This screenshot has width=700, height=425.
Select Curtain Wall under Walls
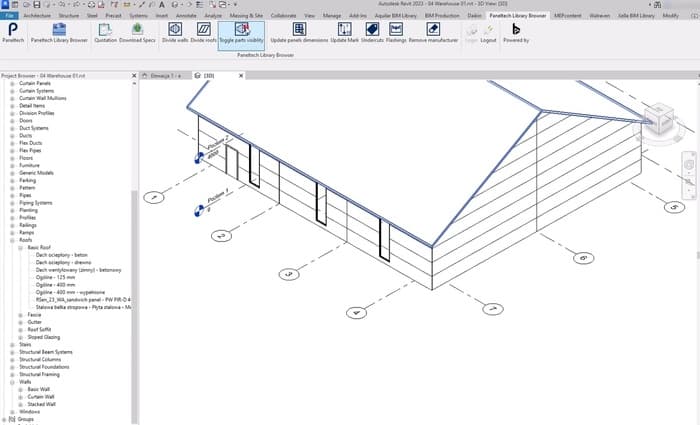pos(41,397)
